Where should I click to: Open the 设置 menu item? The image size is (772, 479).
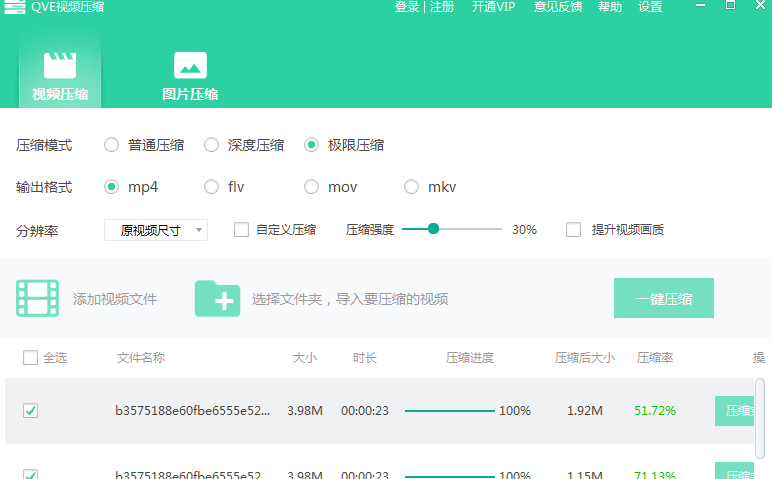pos(650,7)
